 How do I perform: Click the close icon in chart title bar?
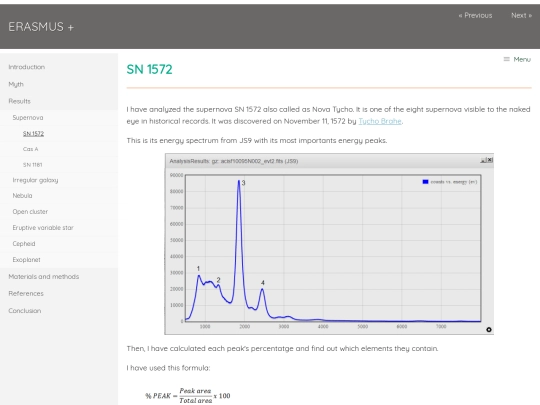pyautogui.click(x=490, y=160)
